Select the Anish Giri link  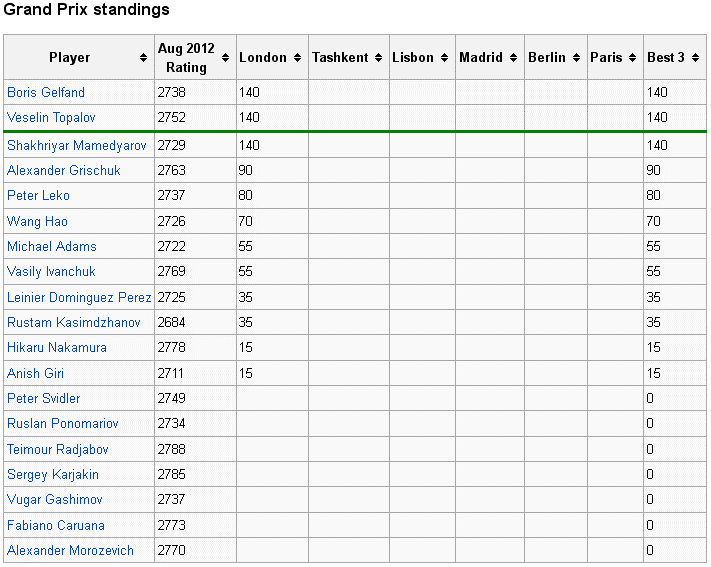point(36,373)
